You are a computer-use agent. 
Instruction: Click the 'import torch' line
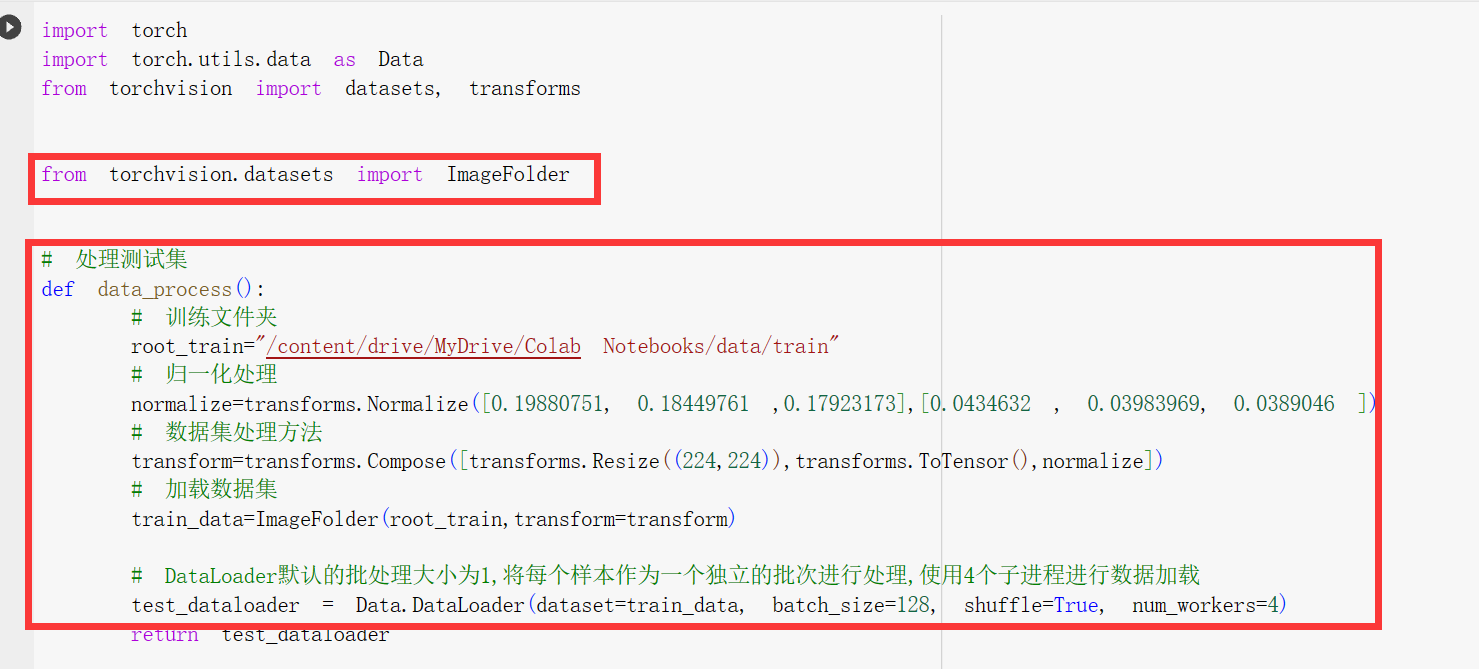pos(114,31)
